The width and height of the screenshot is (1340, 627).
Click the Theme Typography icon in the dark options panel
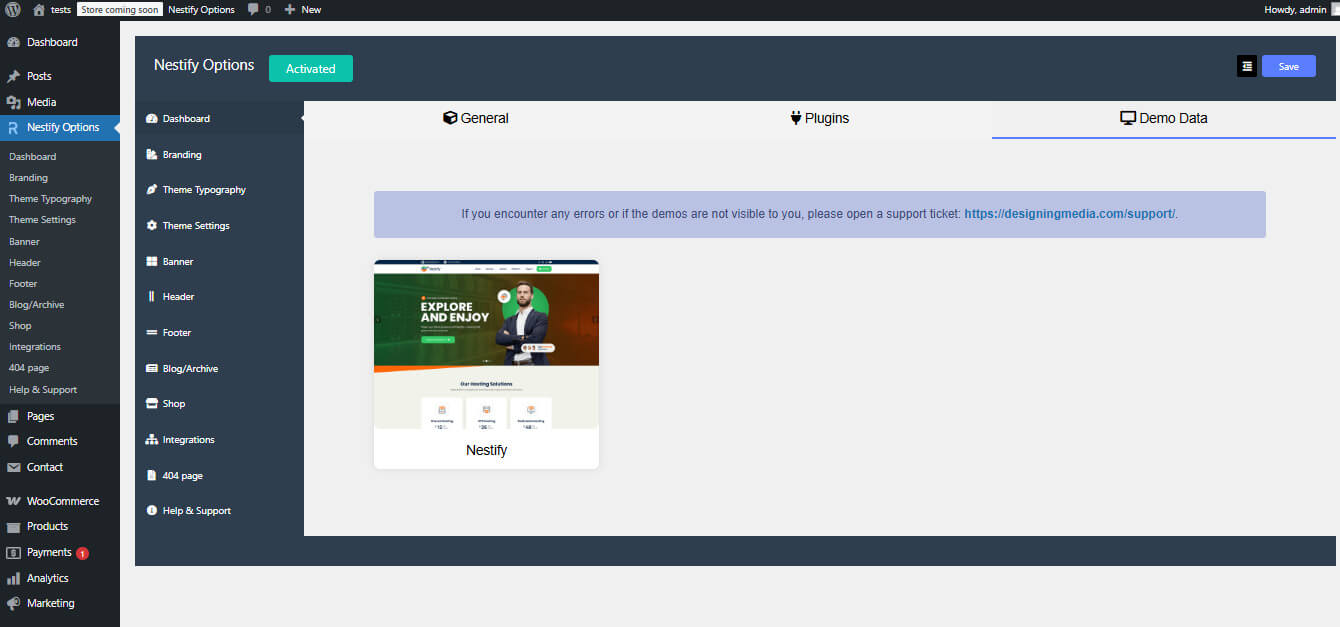(x=152, y=190)
